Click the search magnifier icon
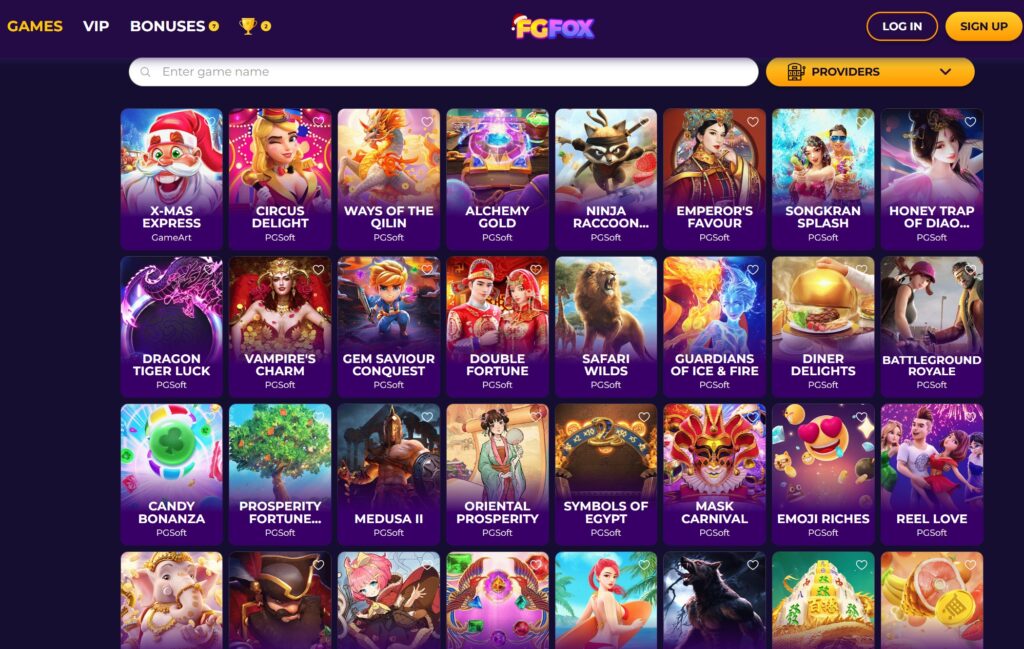 click(146, 72)
